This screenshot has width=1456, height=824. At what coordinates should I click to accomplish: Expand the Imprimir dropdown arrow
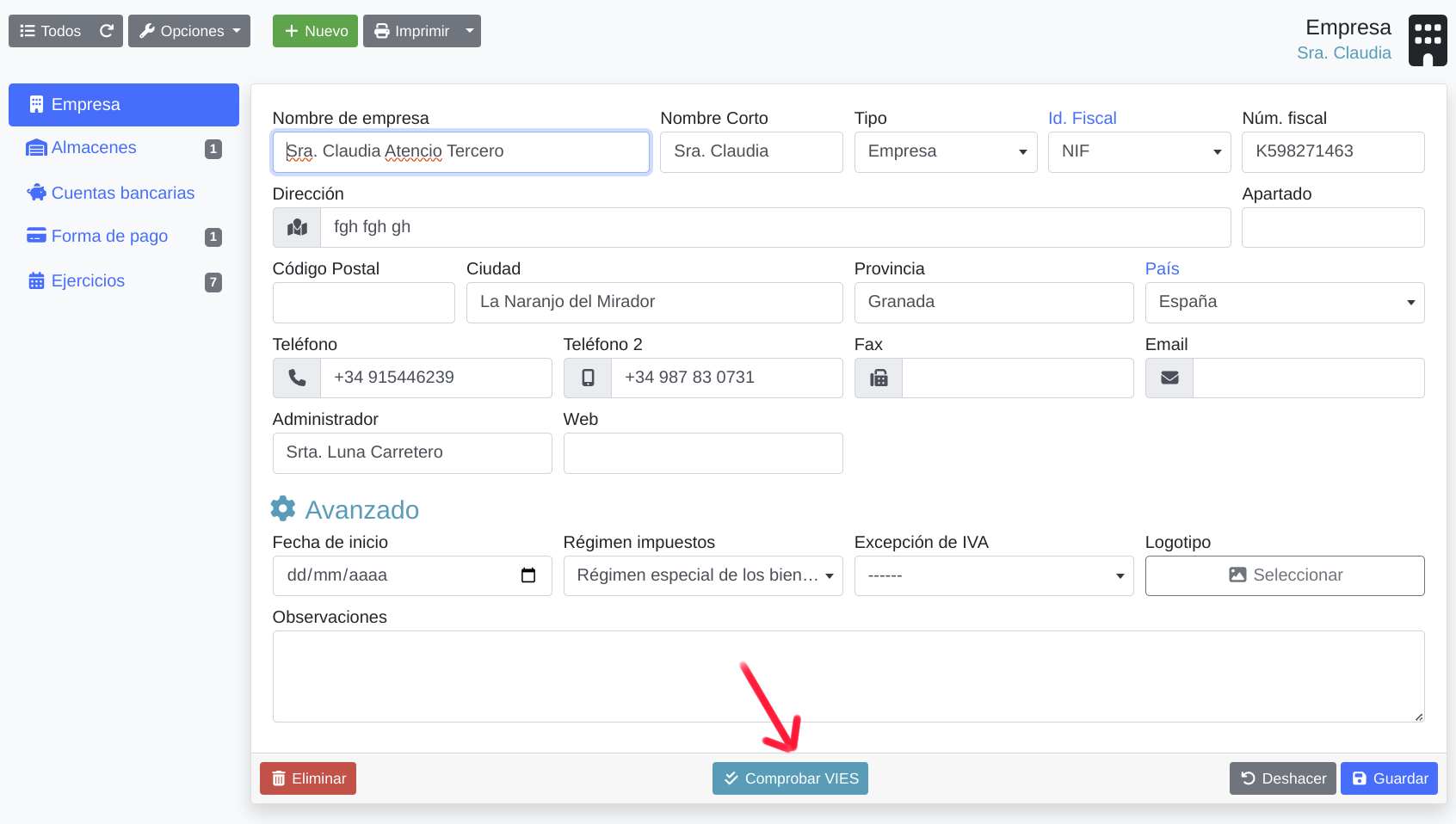point(470,31)
